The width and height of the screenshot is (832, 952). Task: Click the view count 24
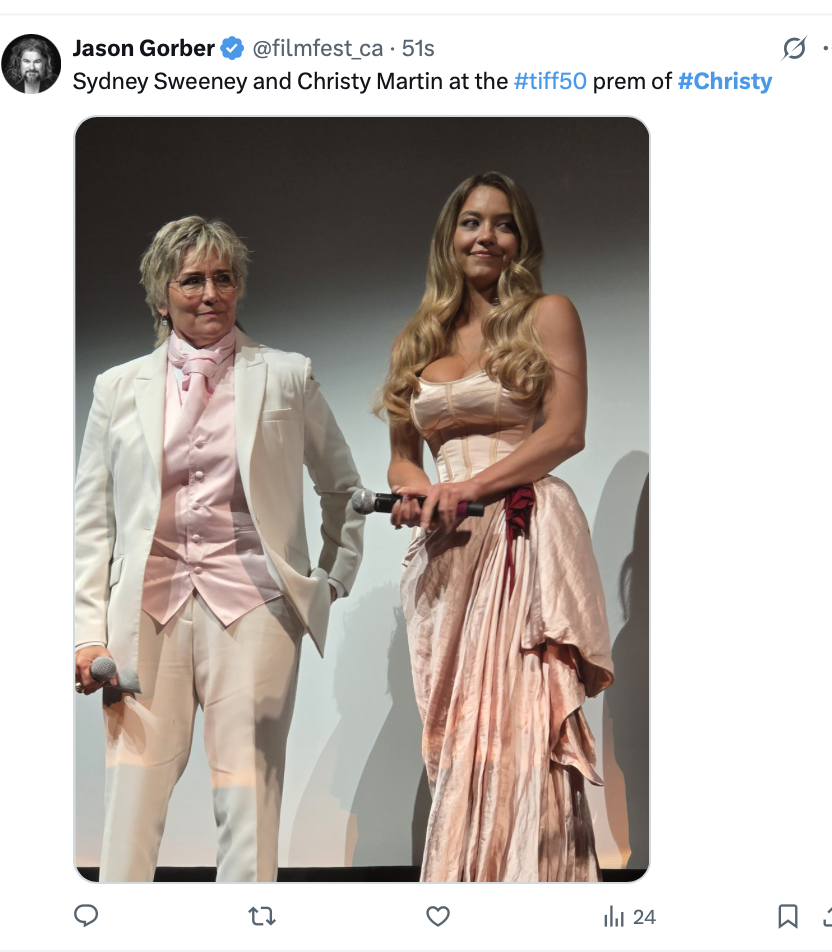[644, 917]
